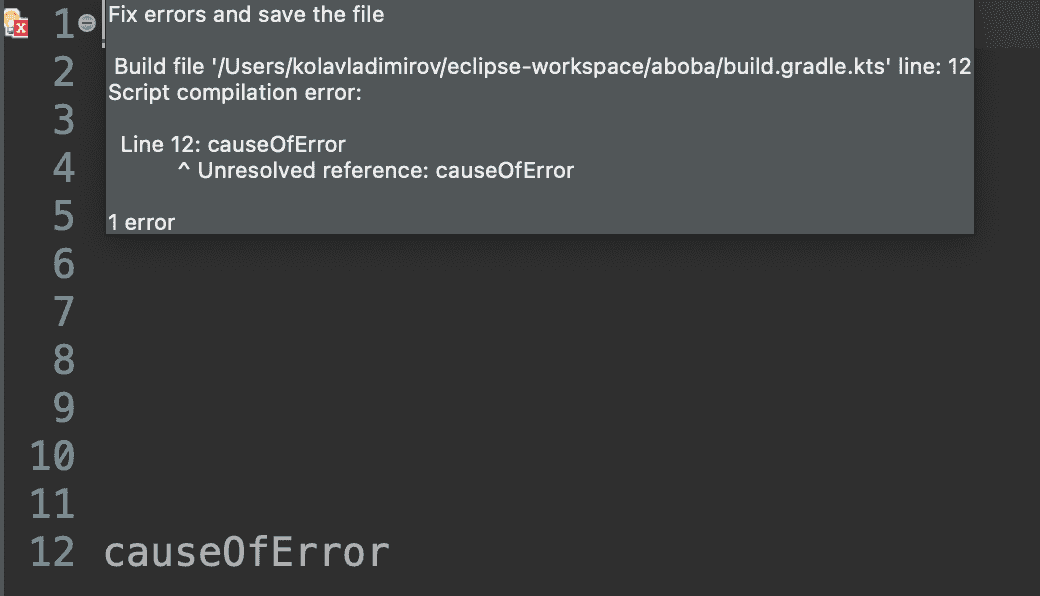Click the red error marker icon in gutter

17,24
